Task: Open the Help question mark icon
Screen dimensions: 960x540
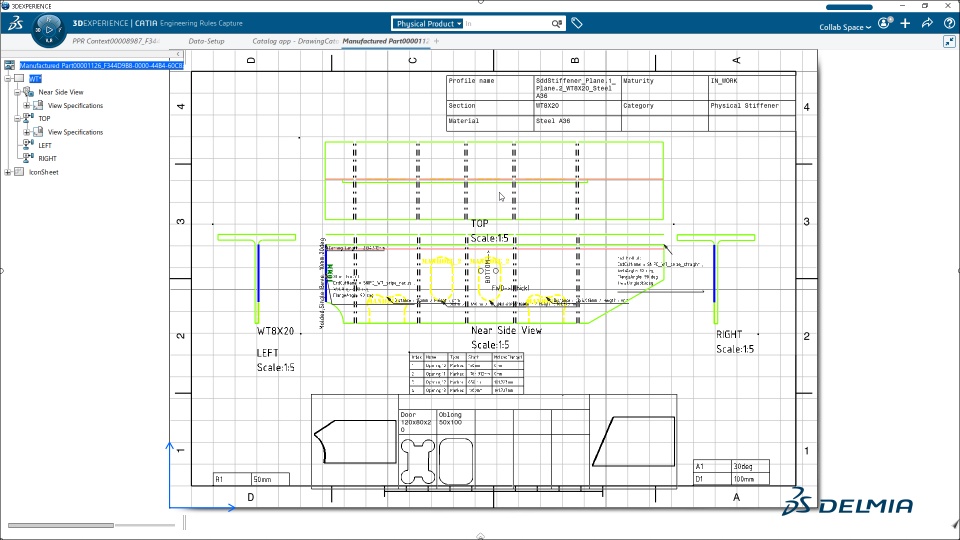Action: pos(949,23)
